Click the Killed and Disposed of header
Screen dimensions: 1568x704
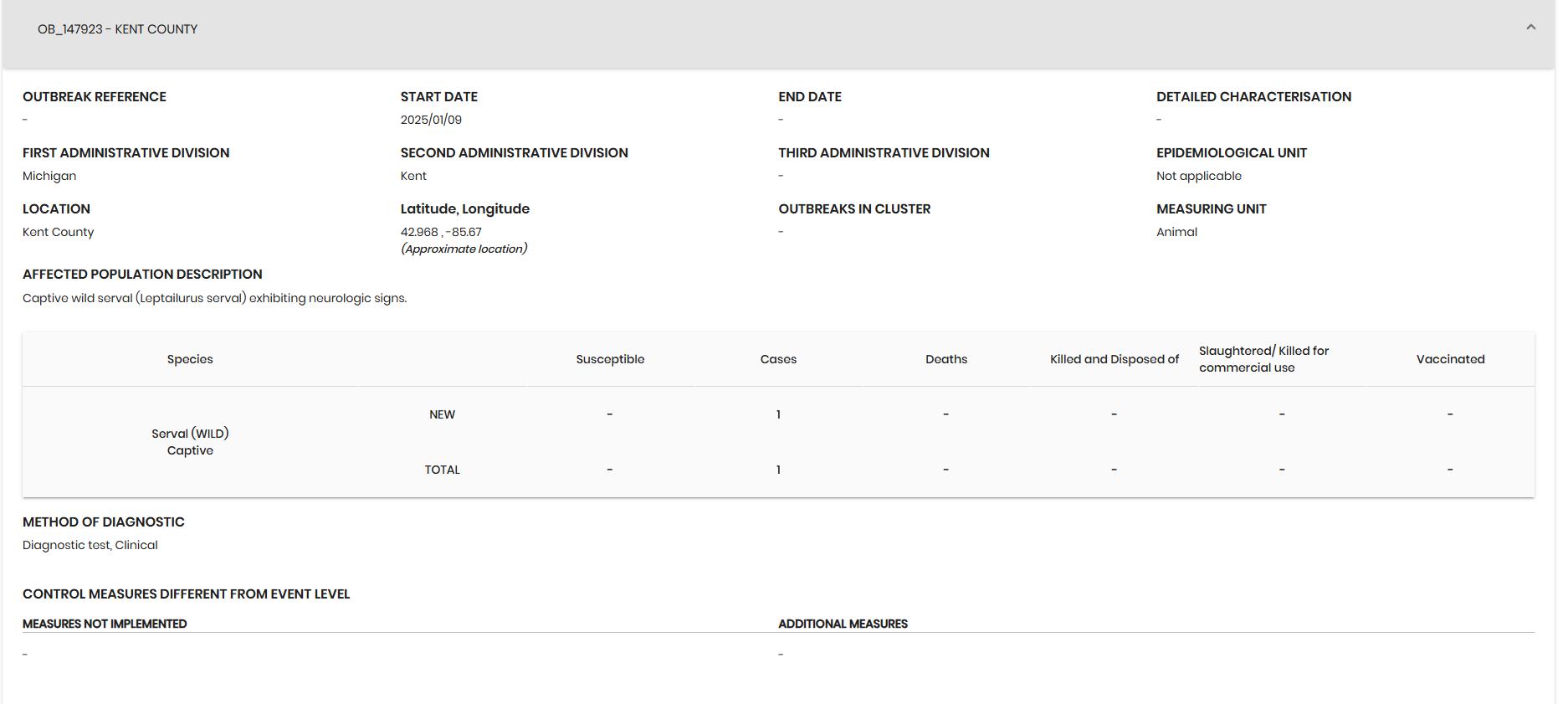(1115, 359)
